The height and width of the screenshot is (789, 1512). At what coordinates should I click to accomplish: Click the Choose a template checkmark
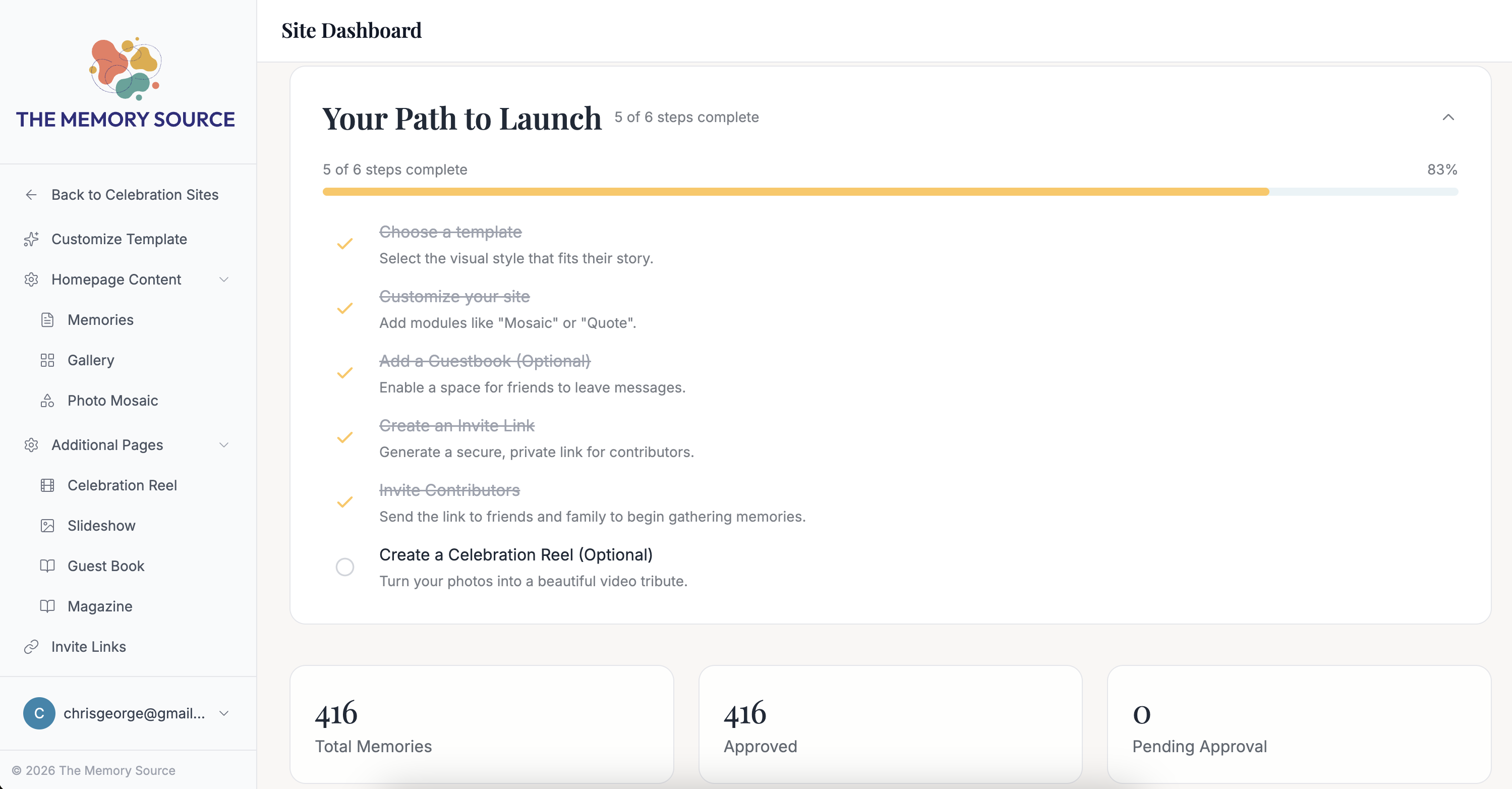(x=345, y=243)
